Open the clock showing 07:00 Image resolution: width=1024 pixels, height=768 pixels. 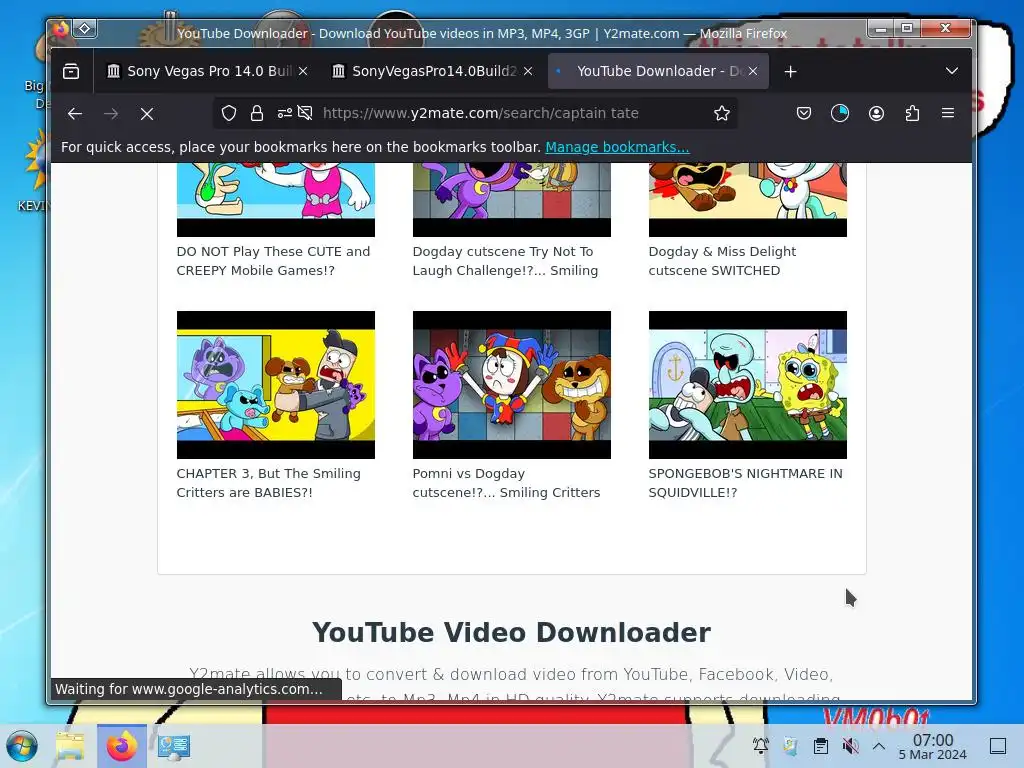[x=933, y=746]
